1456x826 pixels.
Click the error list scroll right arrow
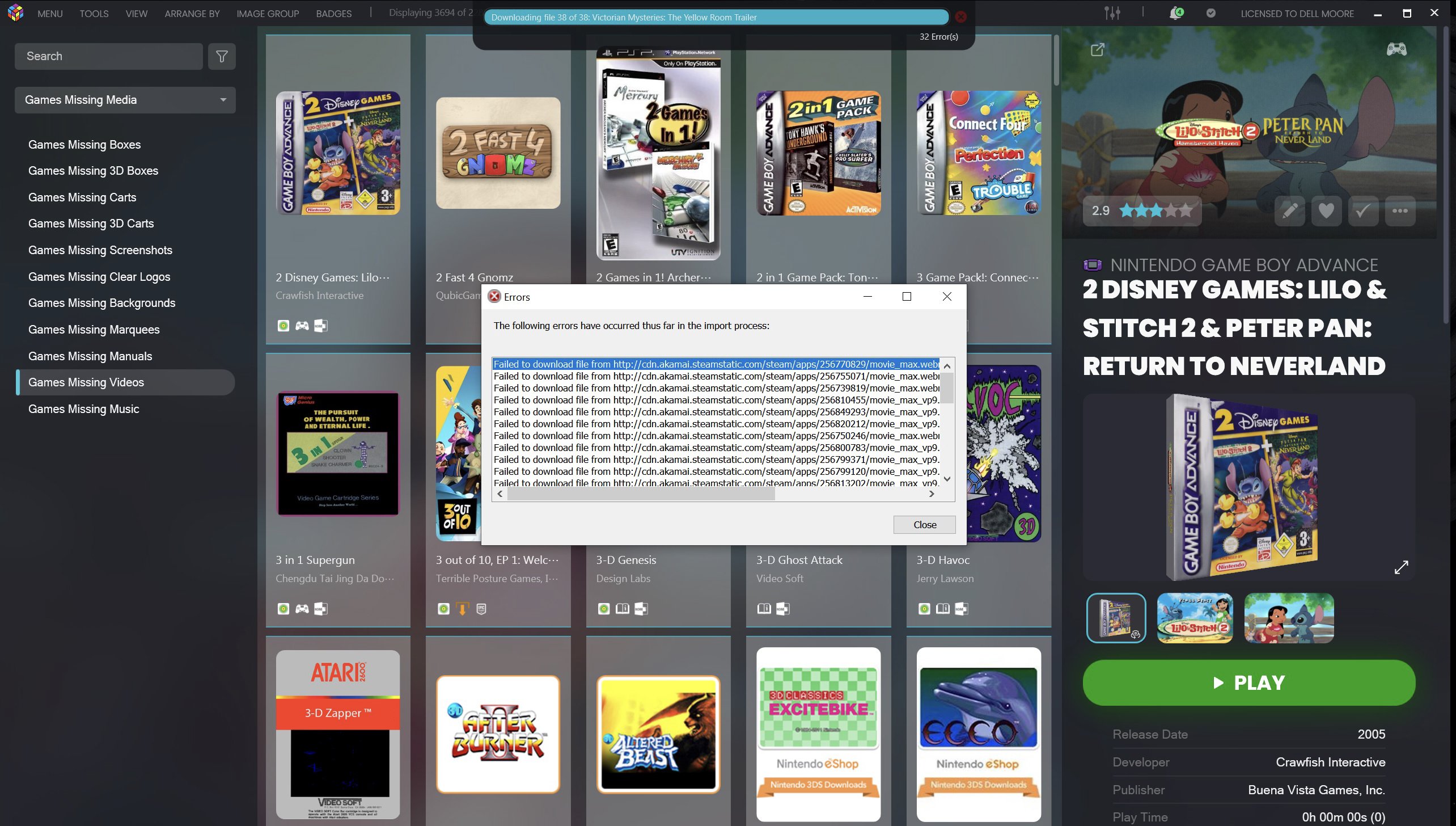click(932, 494)
